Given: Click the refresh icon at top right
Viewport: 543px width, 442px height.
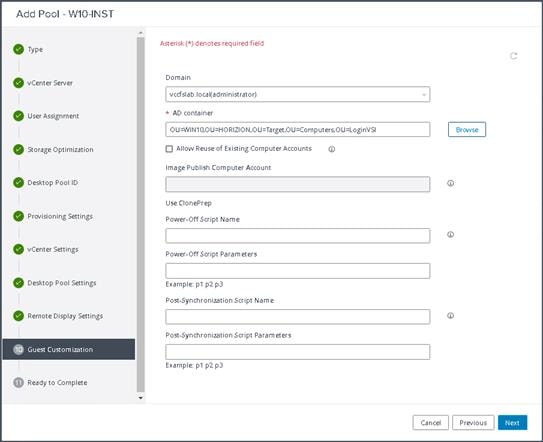Looking at the screenshot, I should click(x=514, y=56).
